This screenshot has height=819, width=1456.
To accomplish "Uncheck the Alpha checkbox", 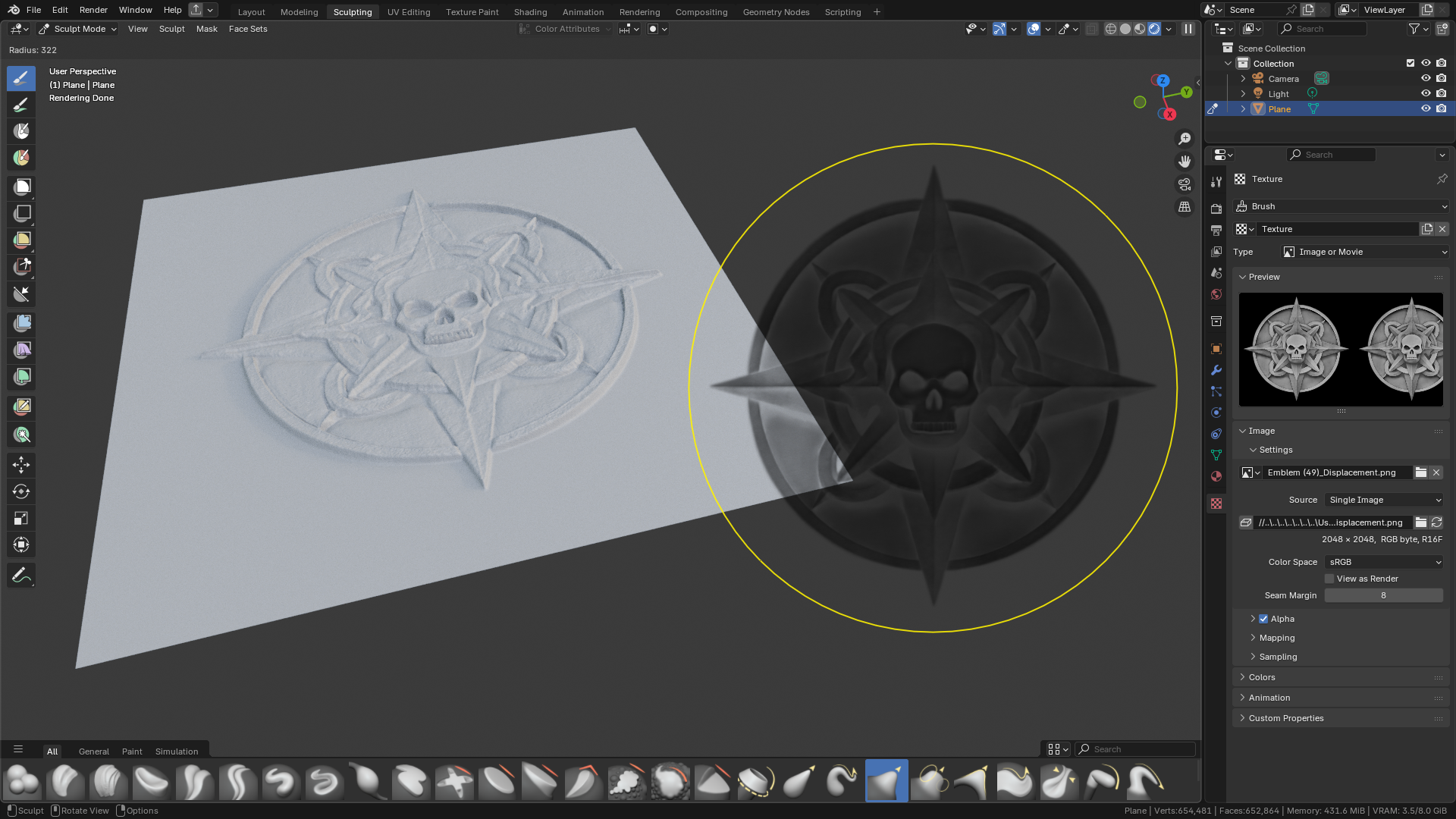I will pyautogui.click(x=1263, y=619).
